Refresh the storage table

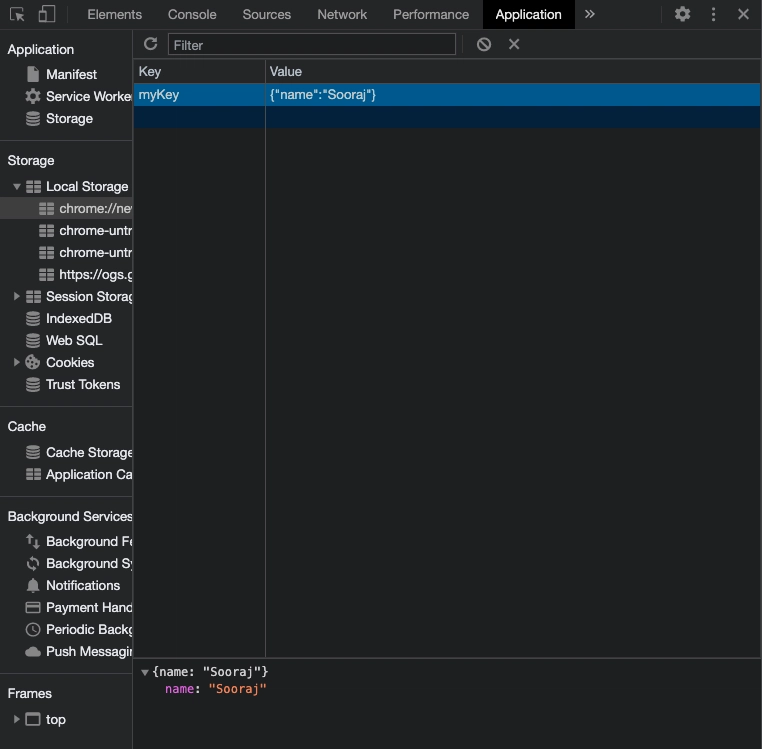[151, 44]
